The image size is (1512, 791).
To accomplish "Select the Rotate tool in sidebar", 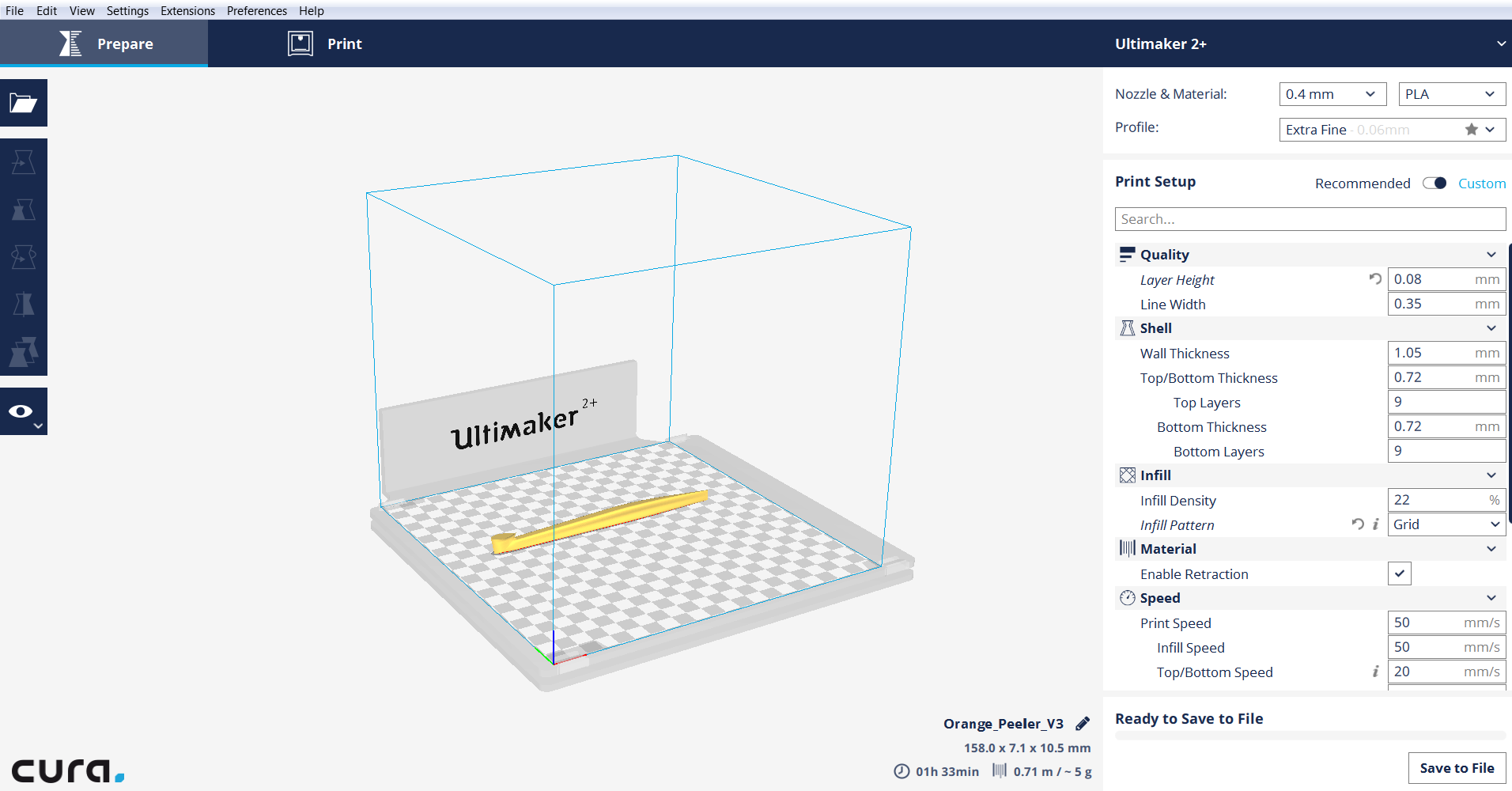I will coord(24,257).
